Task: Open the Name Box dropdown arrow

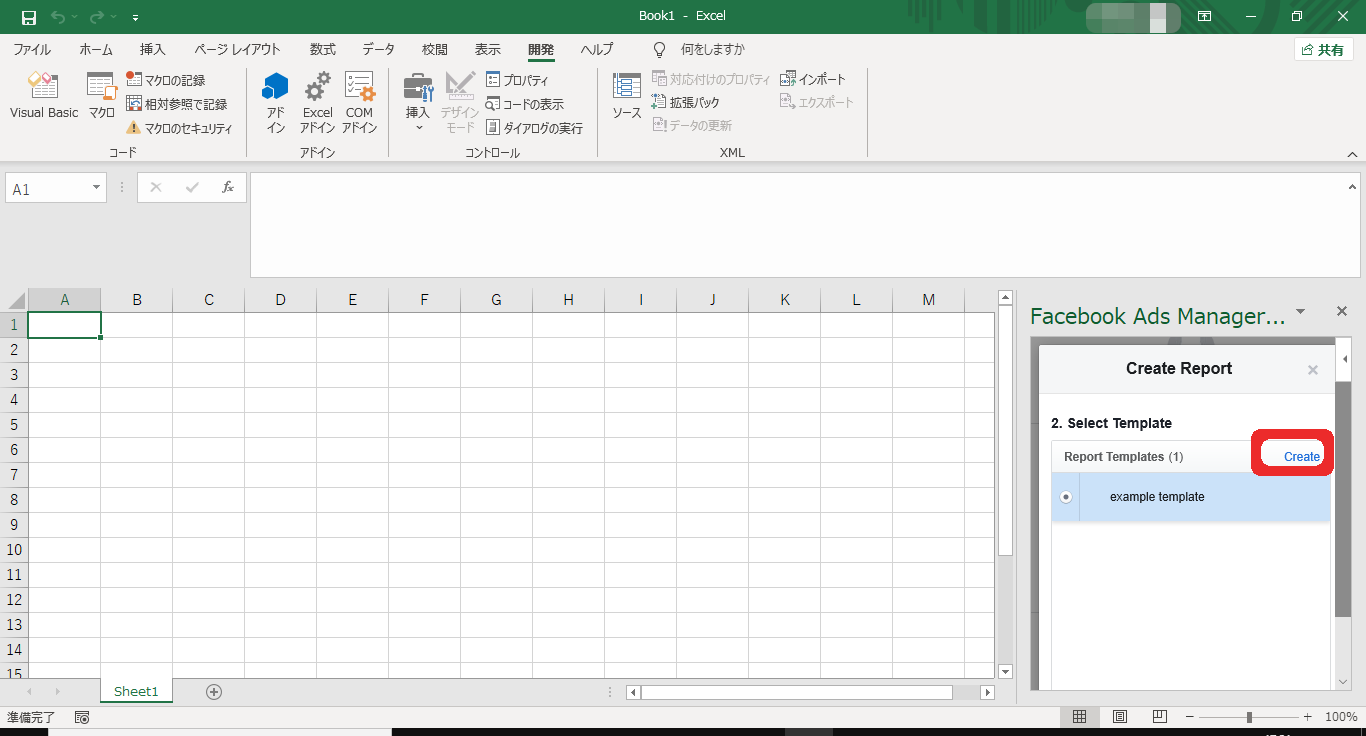Action: (96, 188)
